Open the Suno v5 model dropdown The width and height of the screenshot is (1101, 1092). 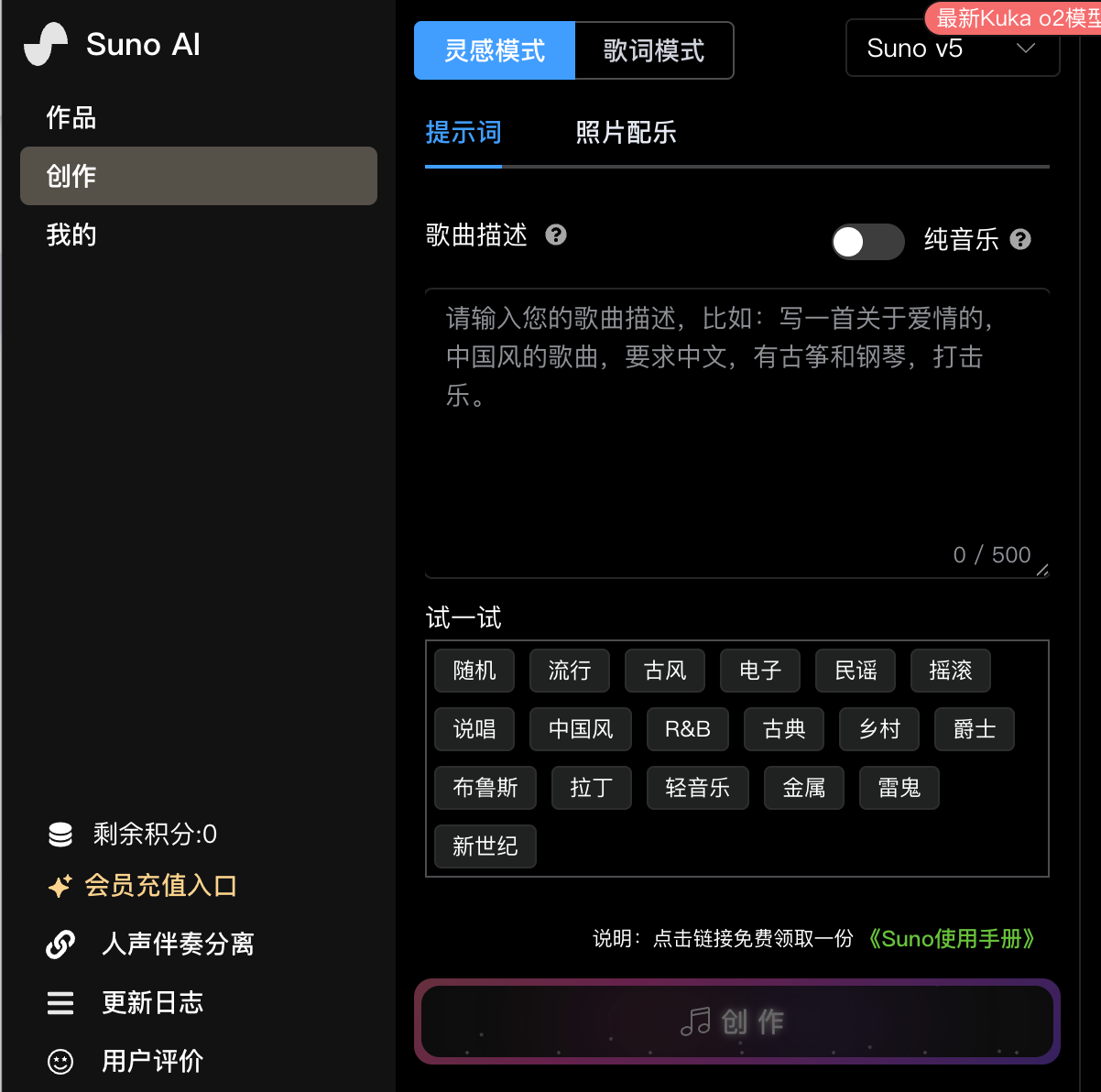953,49
